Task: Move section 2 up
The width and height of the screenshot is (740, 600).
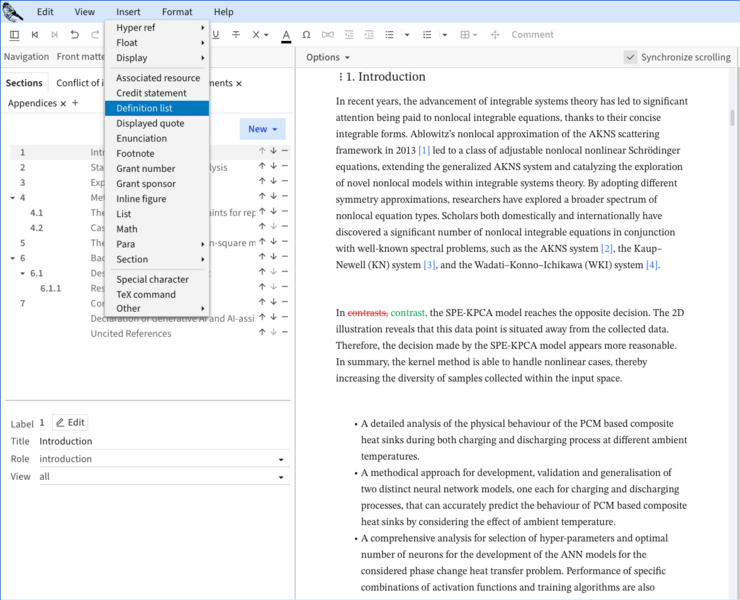Action: click(x=262, y=166)
